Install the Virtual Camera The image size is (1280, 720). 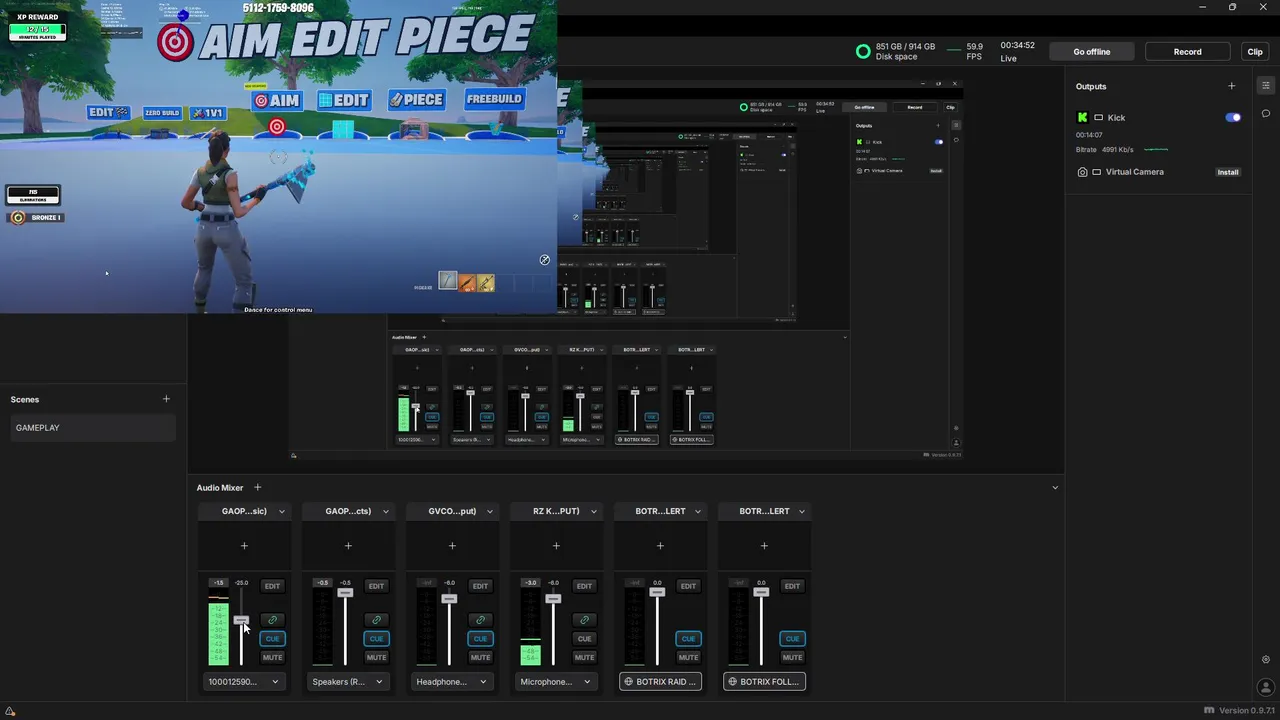point(1228,172)
